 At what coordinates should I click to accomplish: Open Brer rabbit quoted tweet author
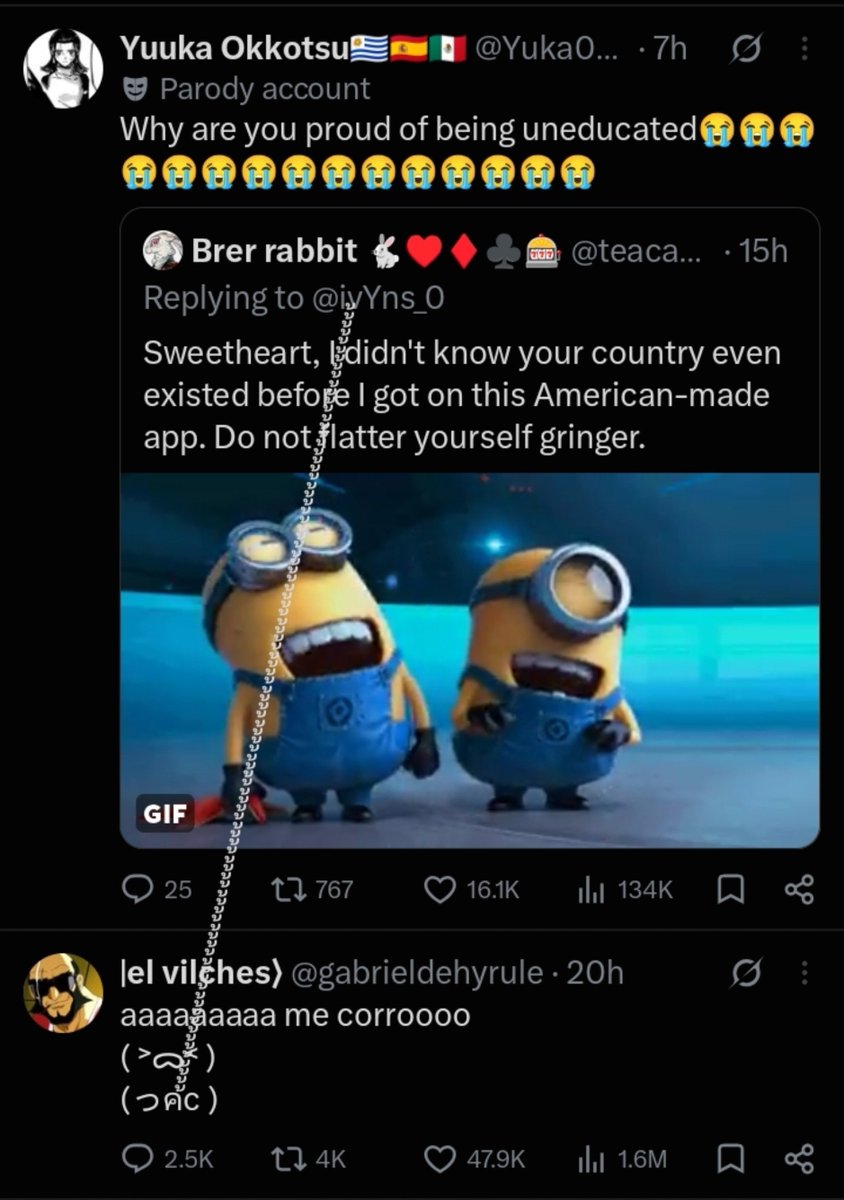(x=274, y=251)
